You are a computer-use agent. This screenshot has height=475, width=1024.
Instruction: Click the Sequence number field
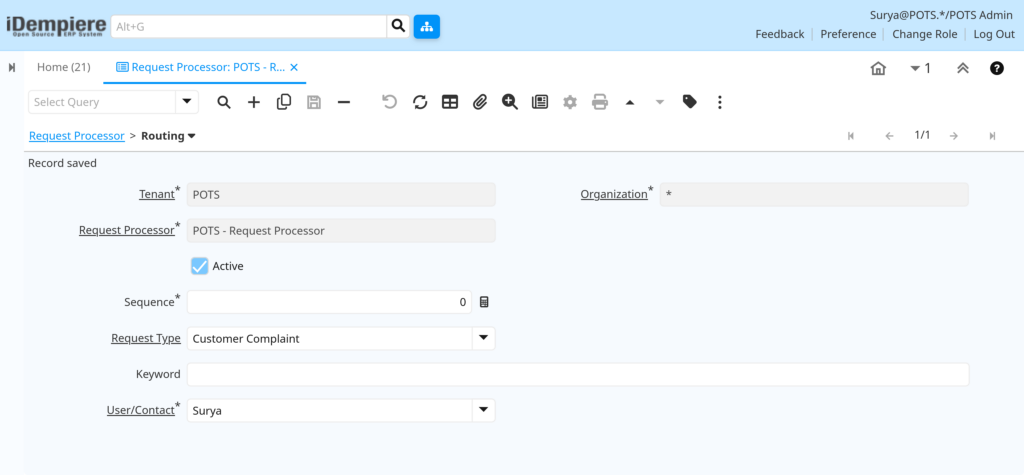tap(329, 302)
